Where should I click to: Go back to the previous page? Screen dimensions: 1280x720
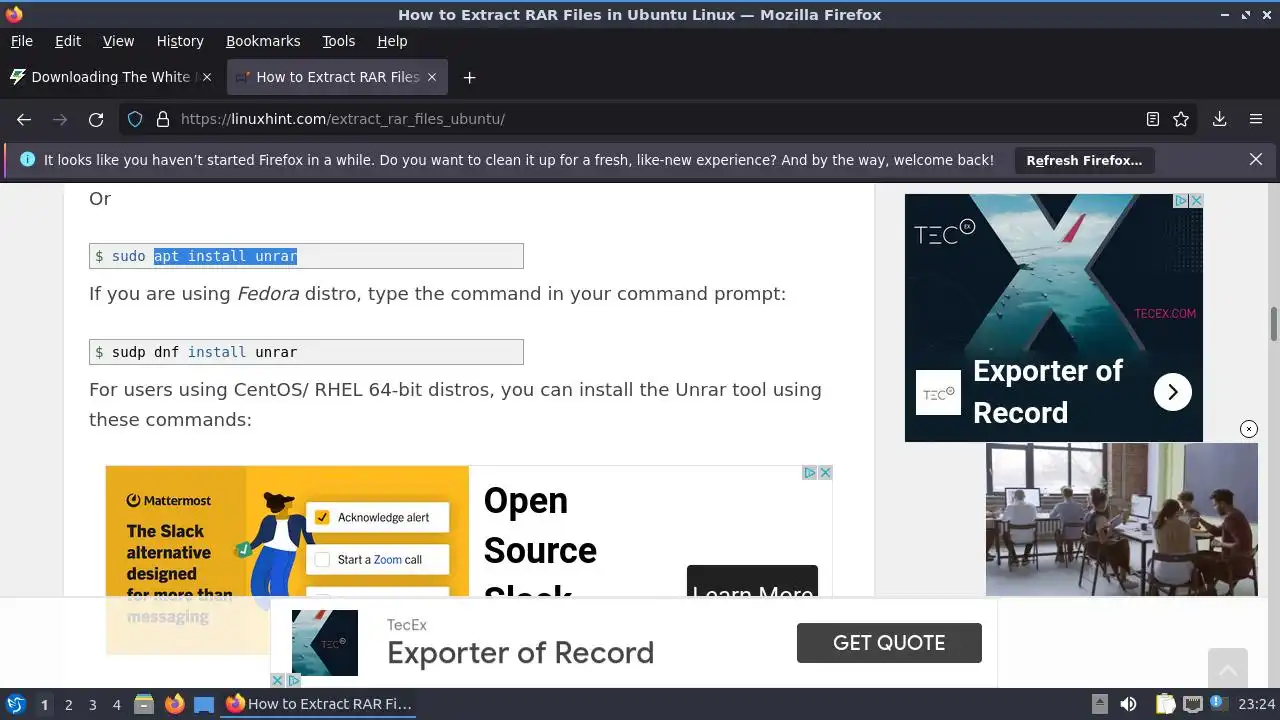click(x=24, y=119)
